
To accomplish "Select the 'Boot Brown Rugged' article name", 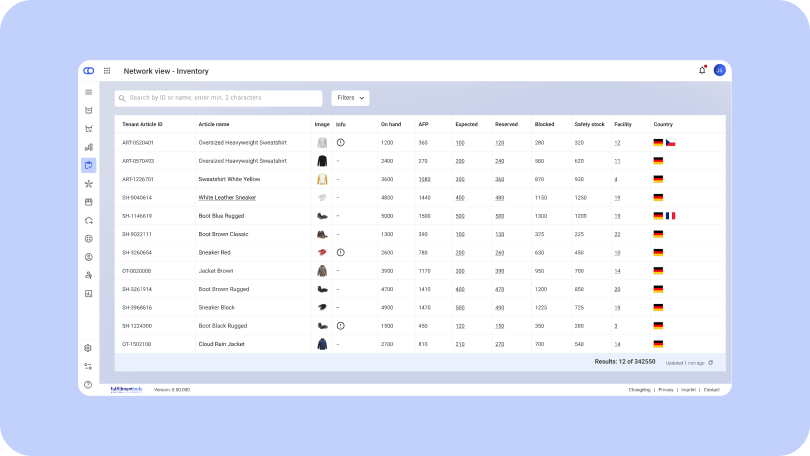I will click(x=224, y=289).
